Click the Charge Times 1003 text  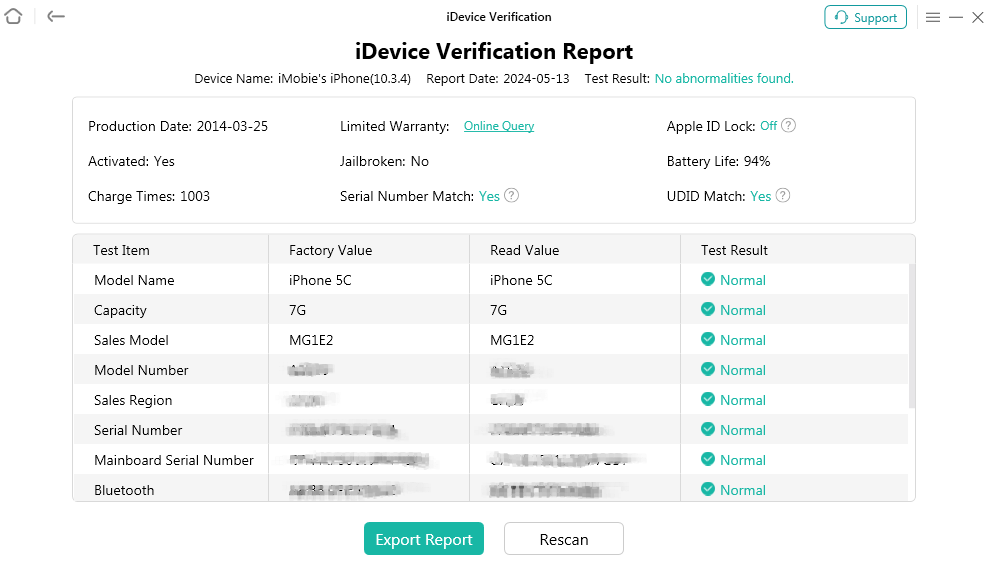(149, 197)
